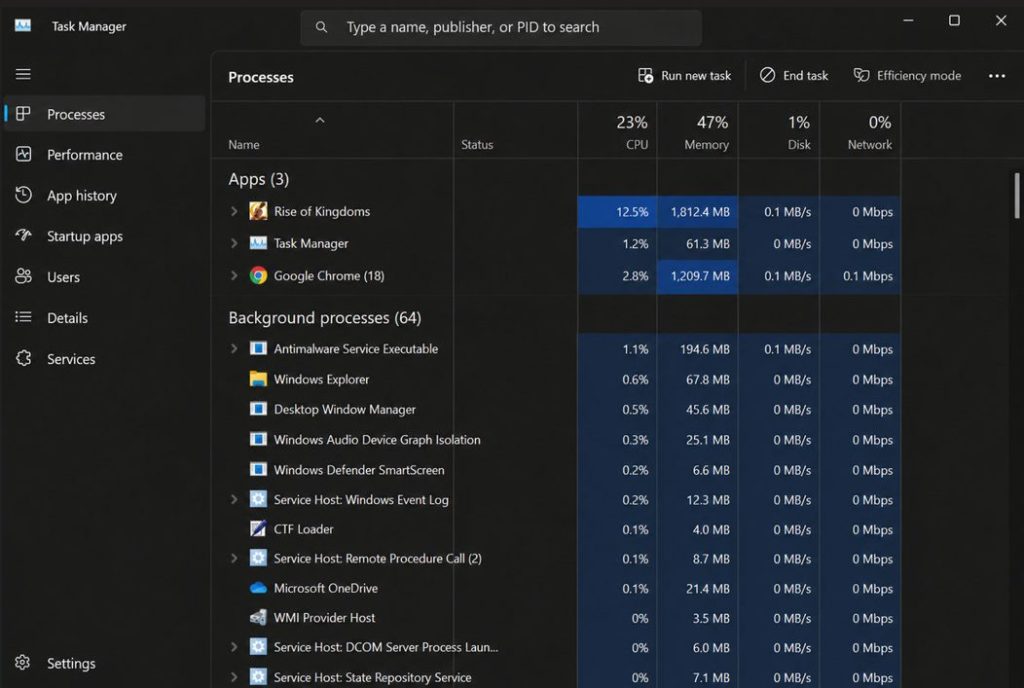
Task: Click the Windows Audio Device Graph Isolation icon
Action: (x=258, y=439)
